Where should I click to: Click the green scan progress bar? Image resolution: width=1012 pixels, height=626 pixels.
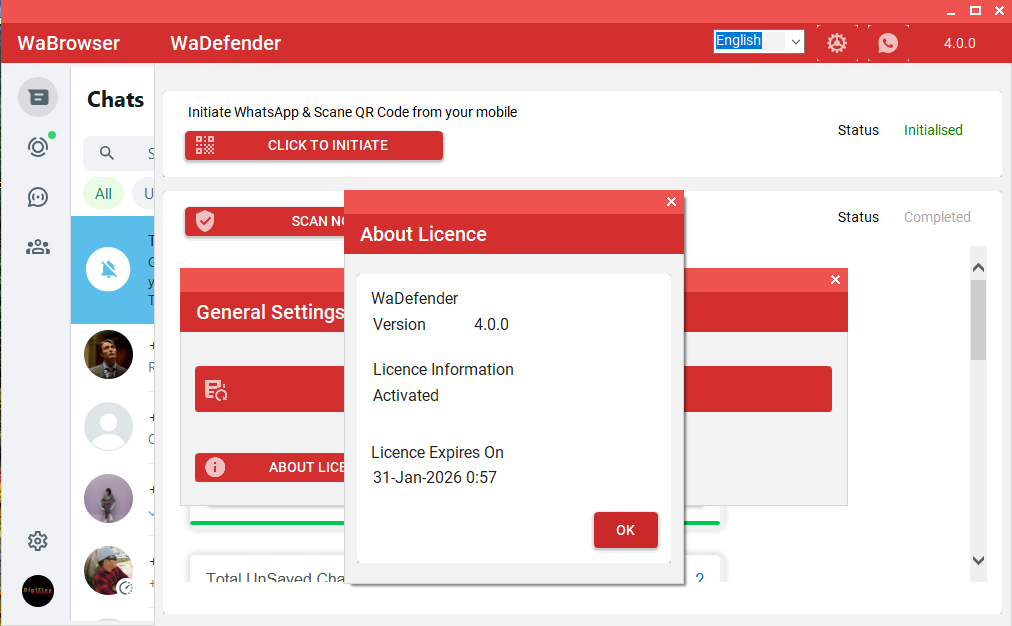point(267,523)
